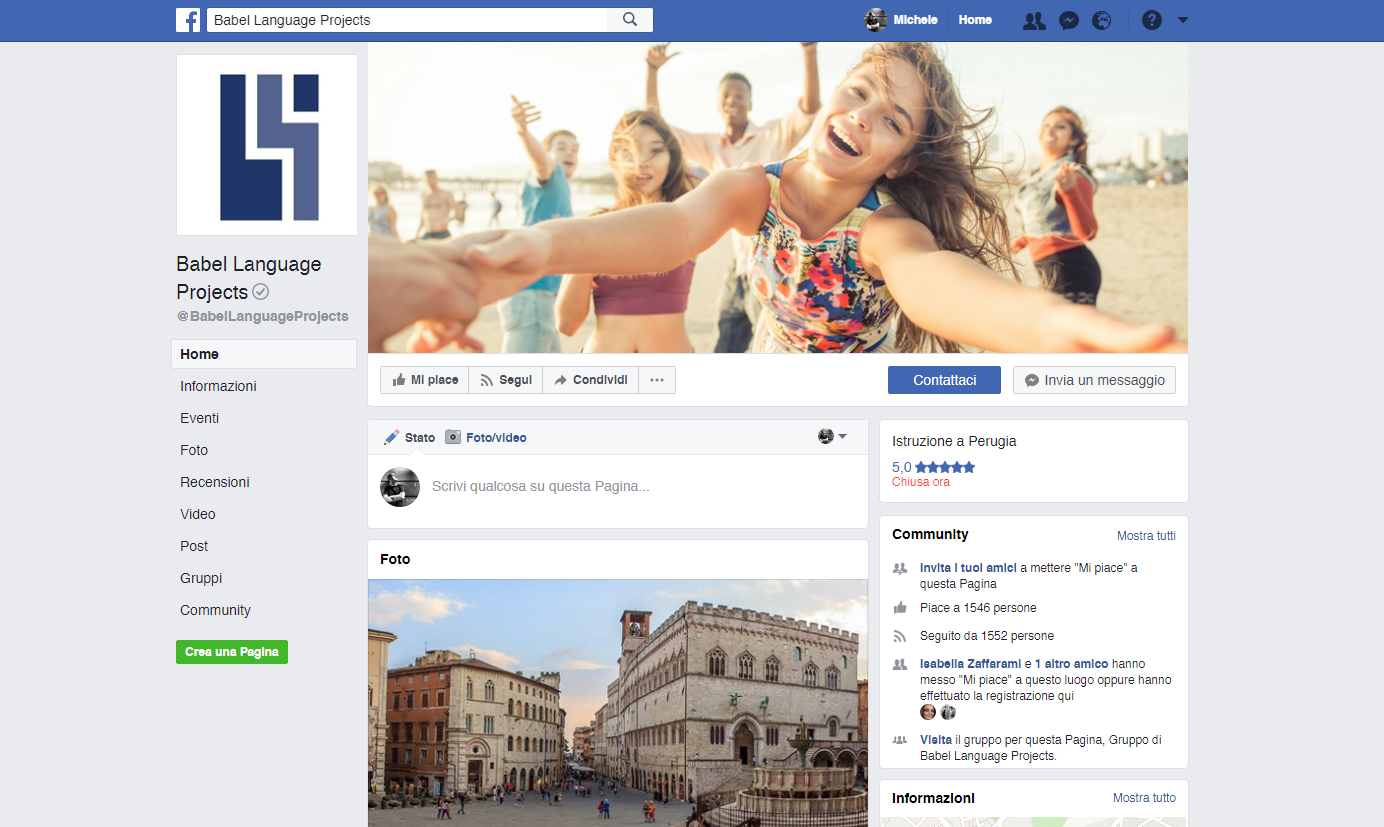Click the Mi piace like button

[425, 380]
